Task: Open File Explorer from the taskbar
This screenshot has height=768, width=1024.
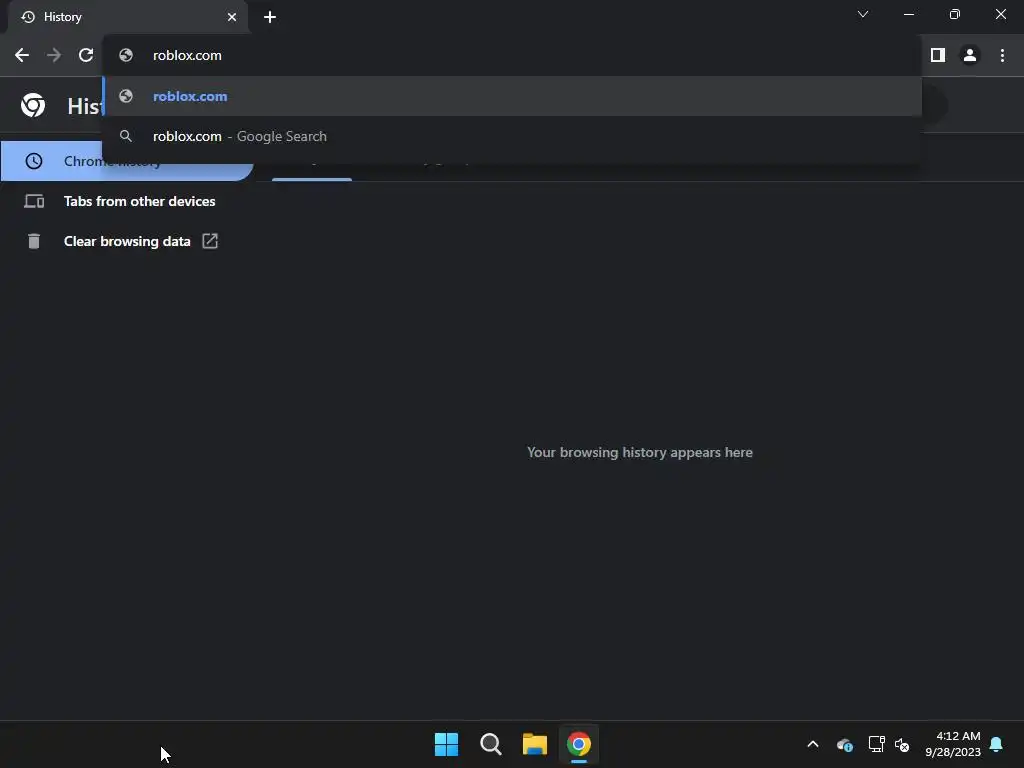Action: tap(535, 744)
